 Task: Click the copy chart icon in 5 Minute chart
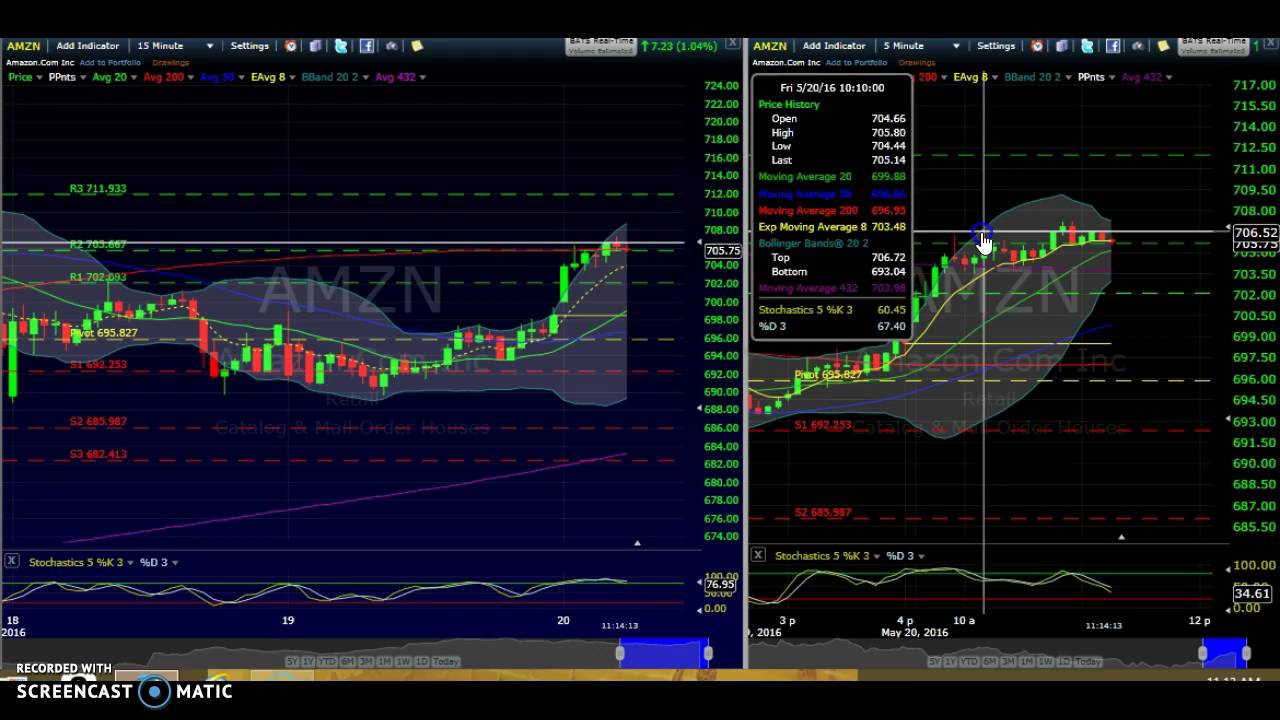(x=1061, y=46)
